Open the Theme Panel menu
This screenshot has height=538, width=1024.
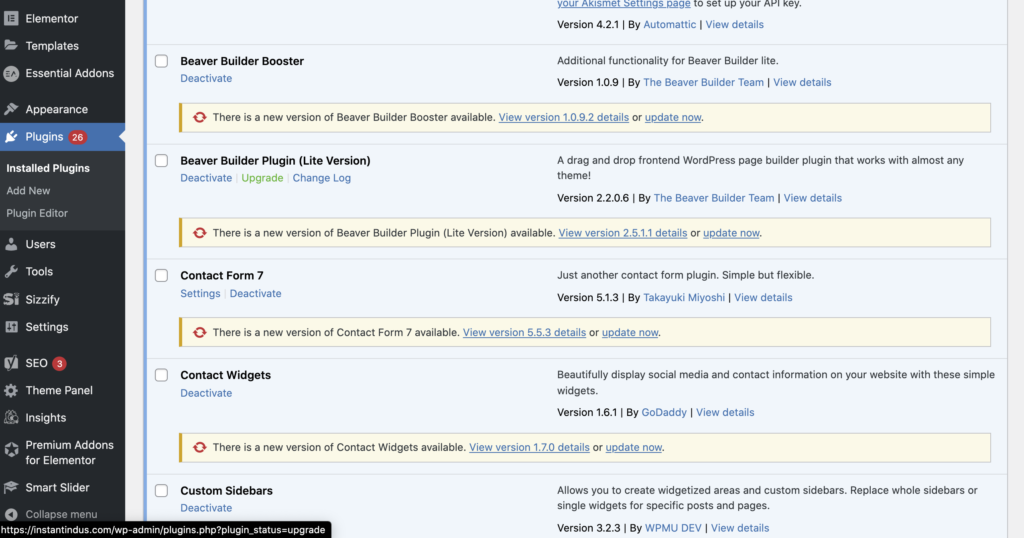click(x=59, y=390)
